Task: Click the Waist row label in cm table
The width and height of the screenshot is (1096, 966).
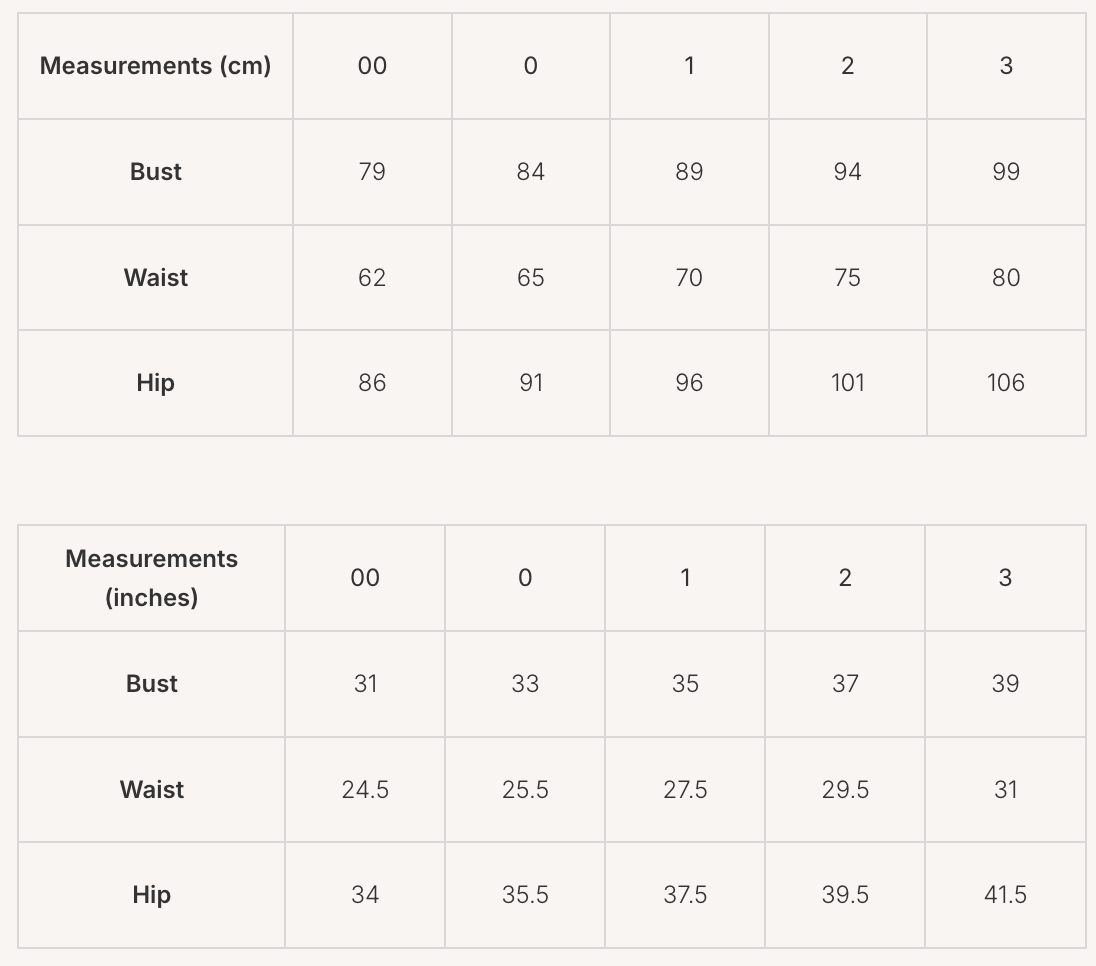Action: click(156, 278)
